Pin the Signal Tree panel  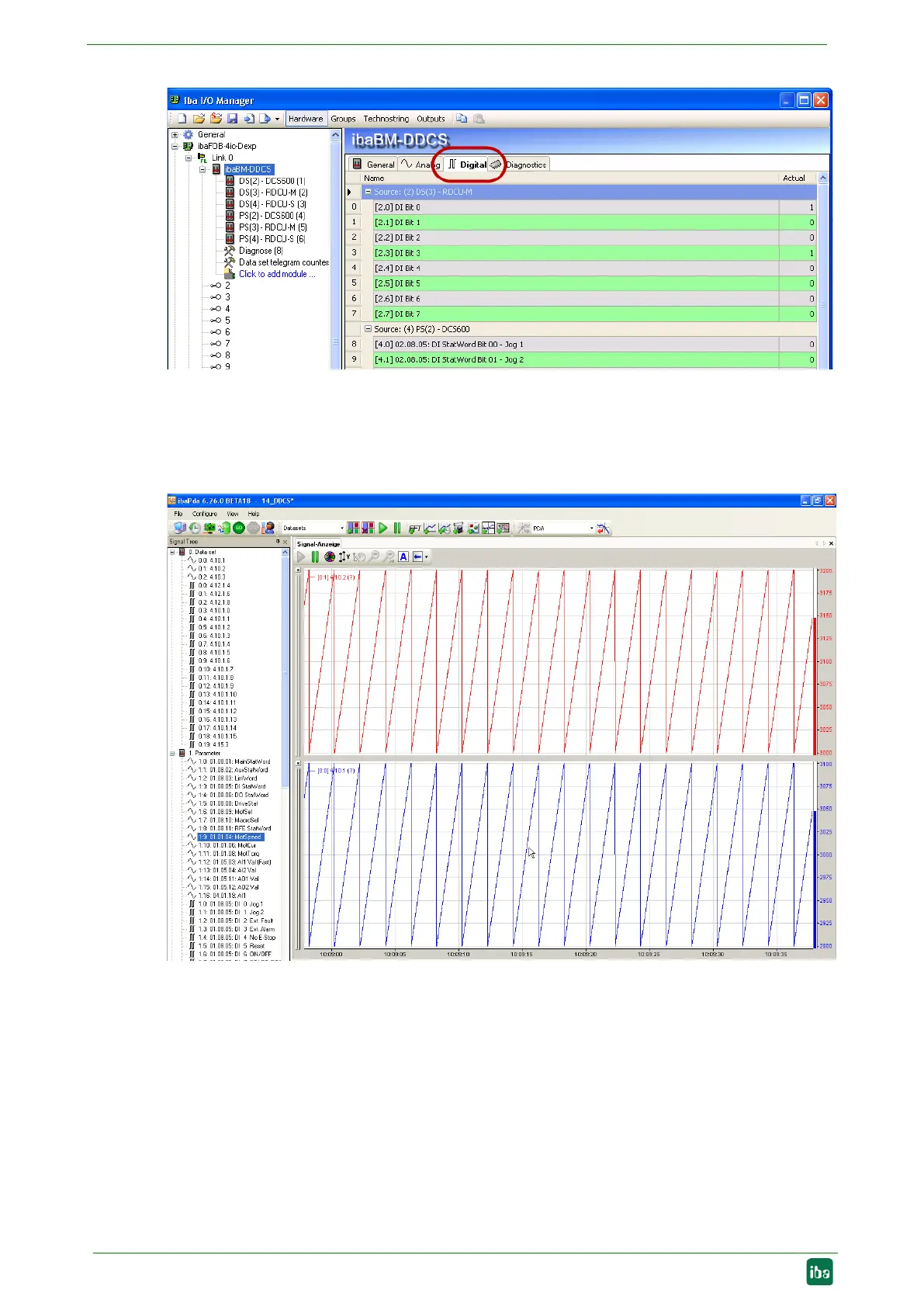click(278, 542)
